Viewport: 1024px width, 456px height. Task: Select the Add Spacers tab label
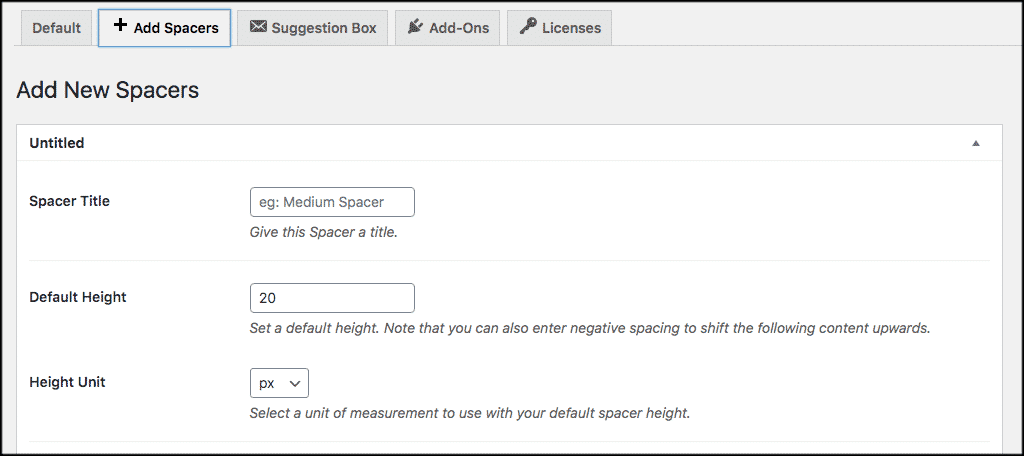pos(176,28)
